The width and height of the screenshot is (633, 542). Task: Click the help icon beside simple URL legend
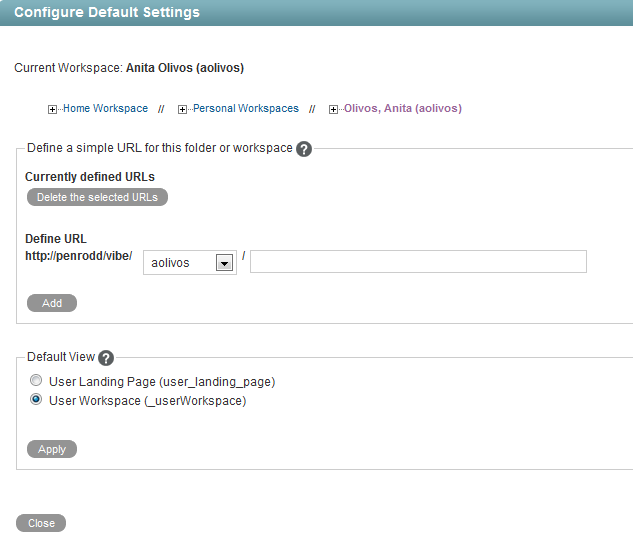pos(305,149)
